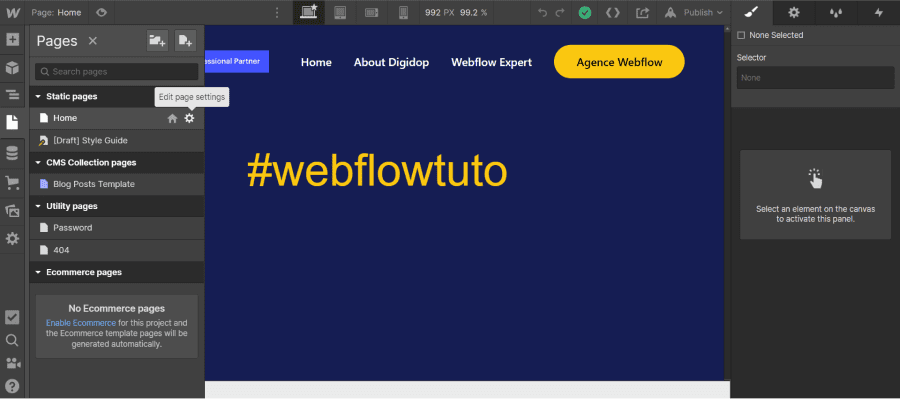This screenshot has height=399, width=900.
Task: Click the 99.2 % zoom value
Action: (474, 12)
